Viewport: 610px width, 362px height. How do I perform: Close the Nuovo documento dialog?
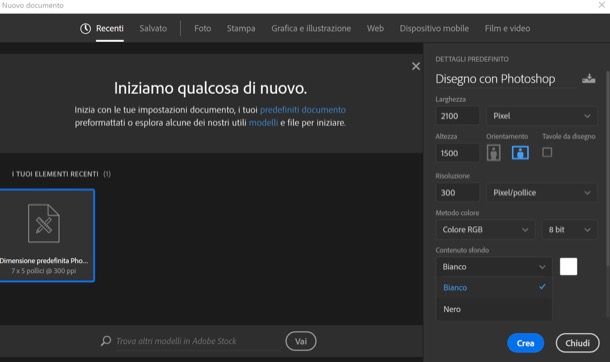601,5
